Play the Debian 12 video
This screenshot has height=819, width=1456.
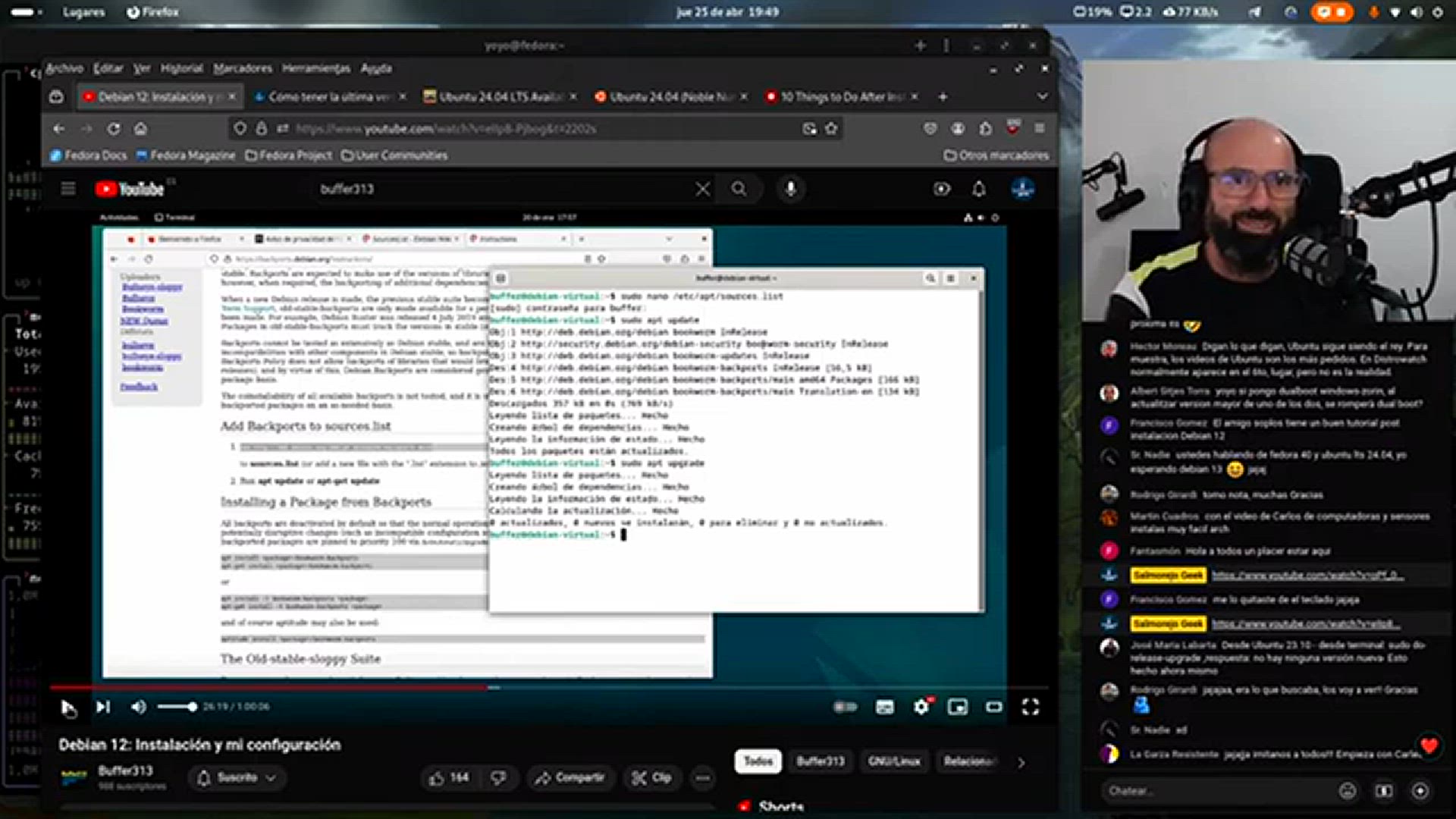[x=68, y=708]
